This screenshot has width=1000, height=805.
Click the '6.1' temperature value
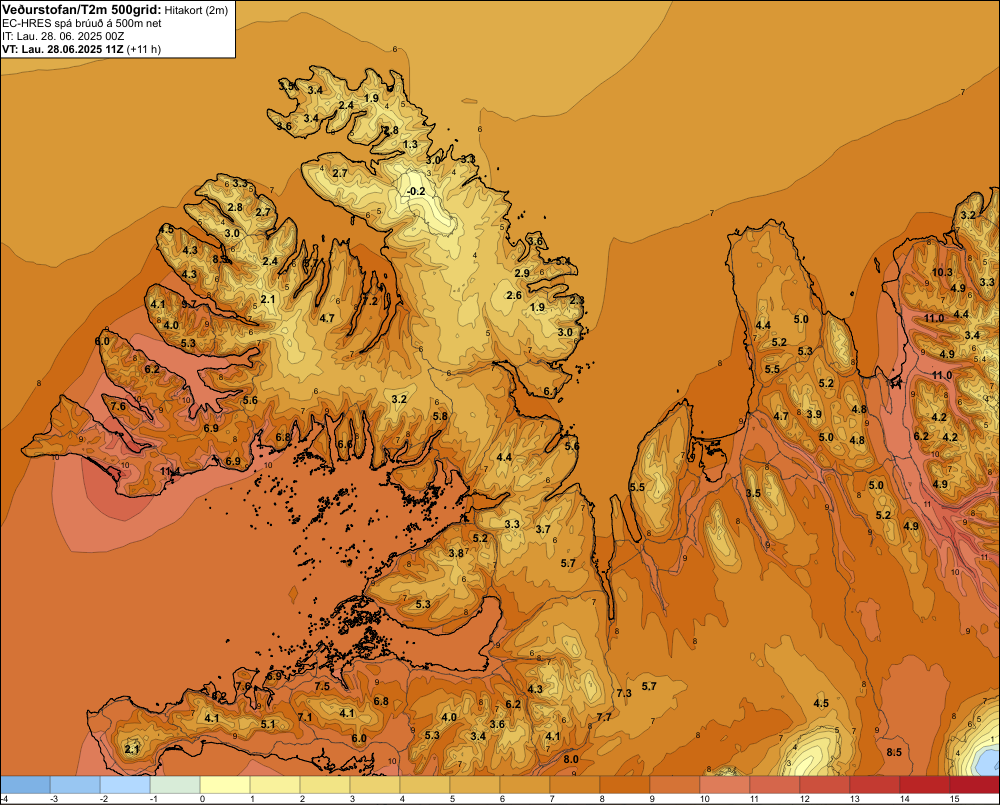pos(550,392)
